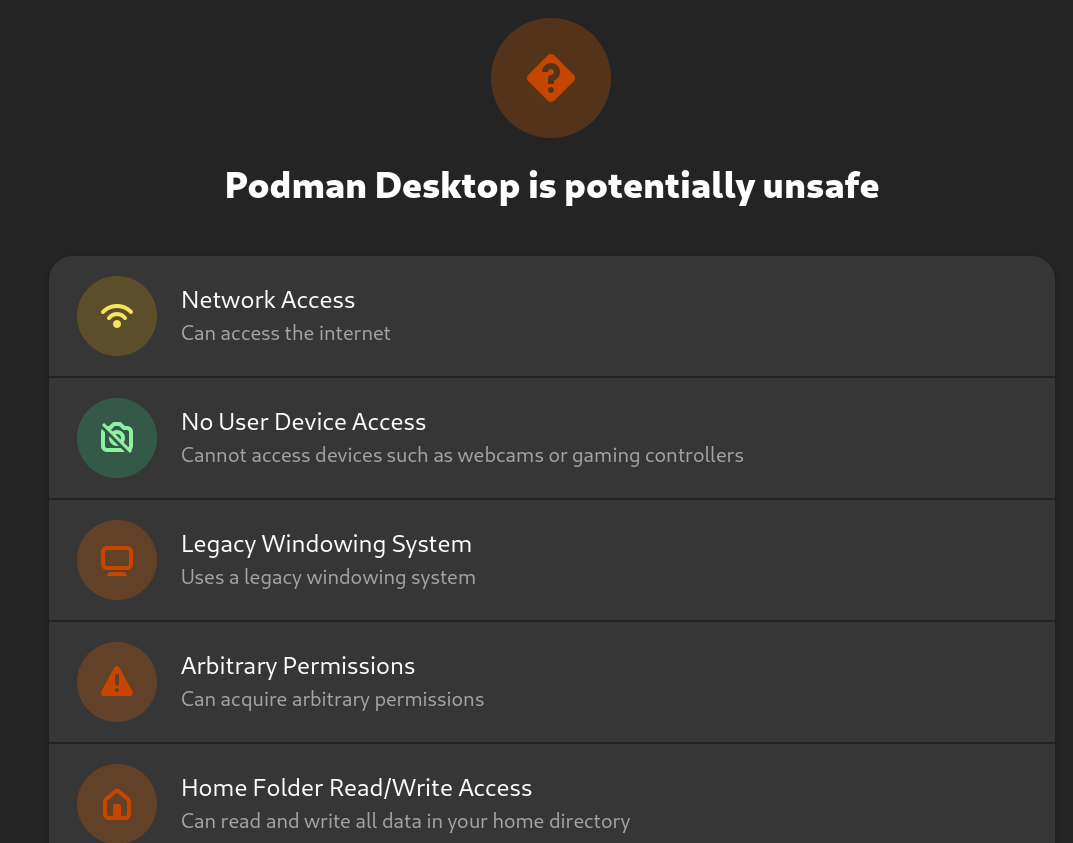Click the "Legacy Windowing System" title text
1073x843 pixels.
click(326, 544)
